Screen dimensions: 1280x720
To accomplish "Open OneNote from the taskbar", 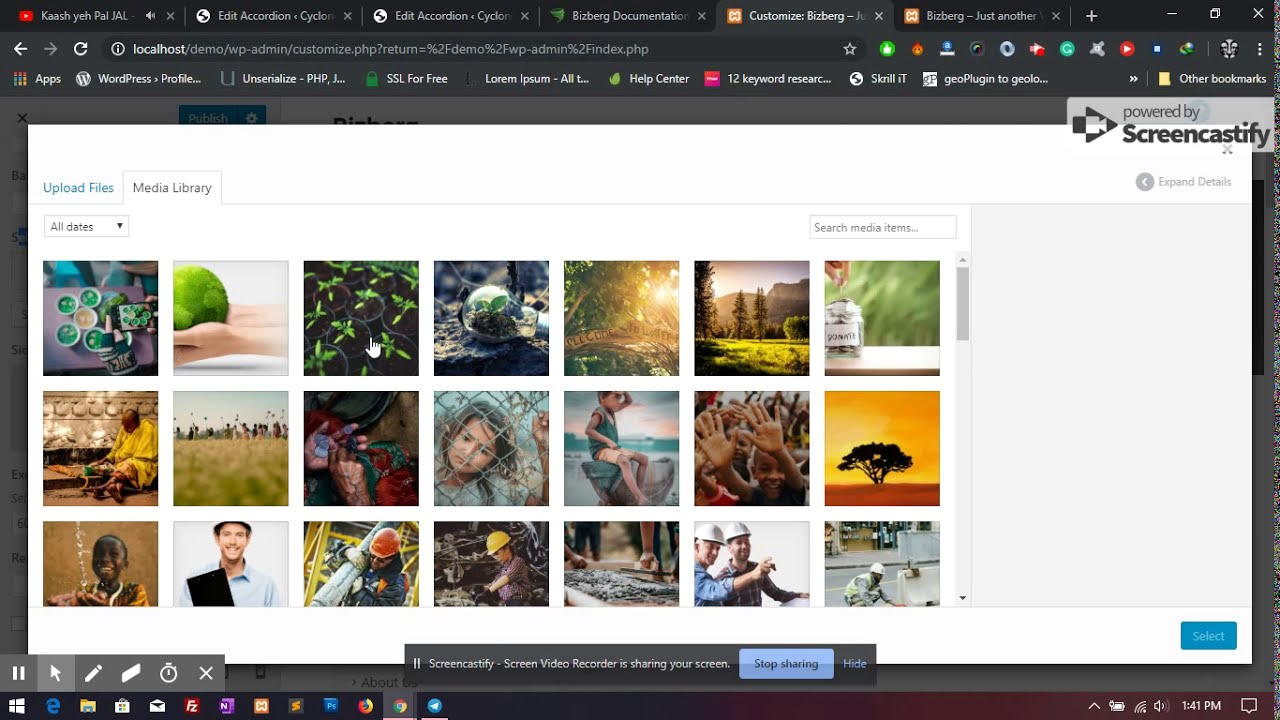I will click(x=226, y=706).
